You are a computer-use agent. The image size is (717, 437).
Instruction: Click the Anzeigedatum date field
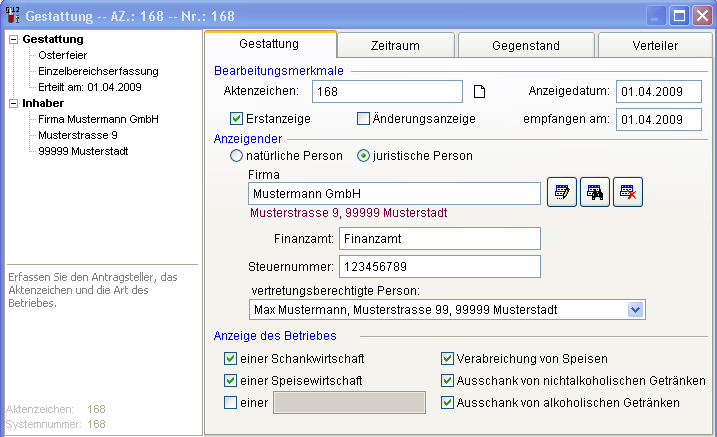[x=662, y=92]
